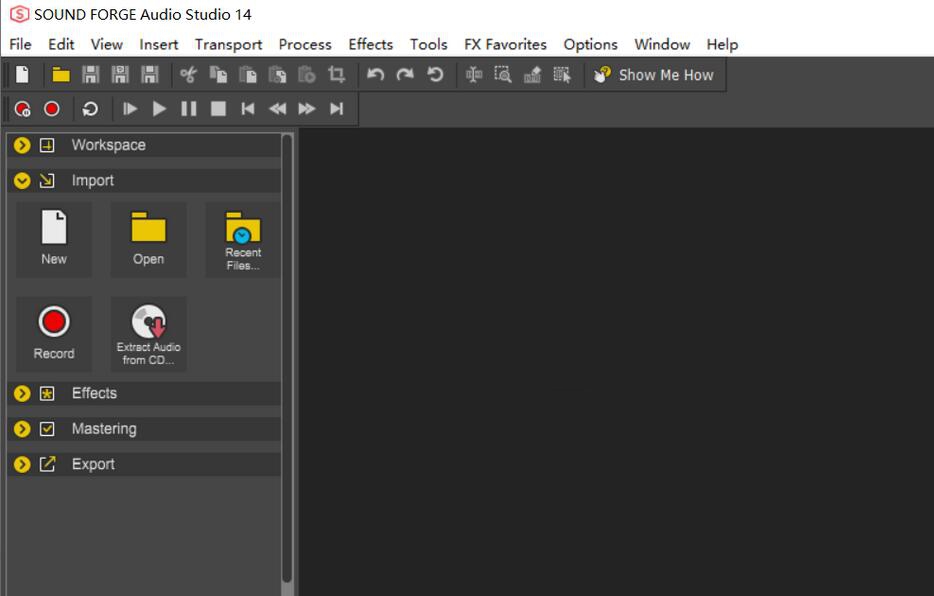Expand the Mastering section chevron

coord(22,429)
